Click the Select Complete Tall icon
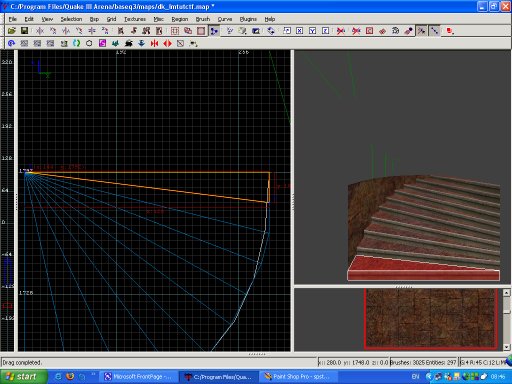Viewport: 512px width, 384px height. click(x=121, y=31)
